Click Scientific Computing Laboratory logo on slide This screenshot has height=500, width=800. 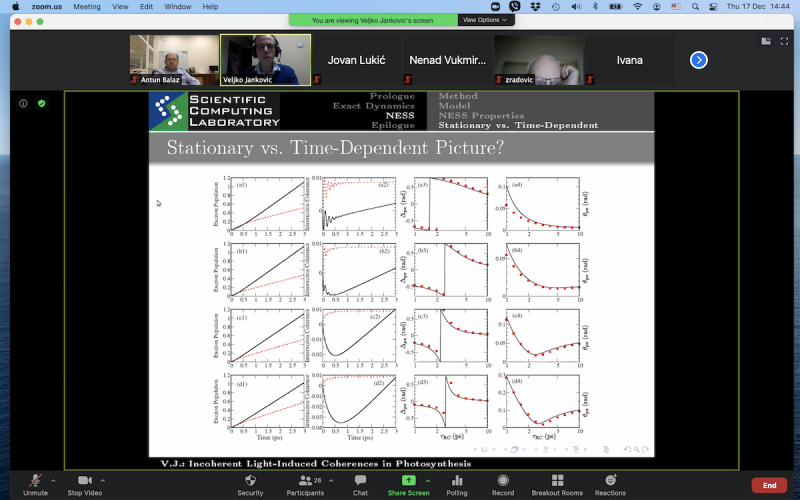215,111
